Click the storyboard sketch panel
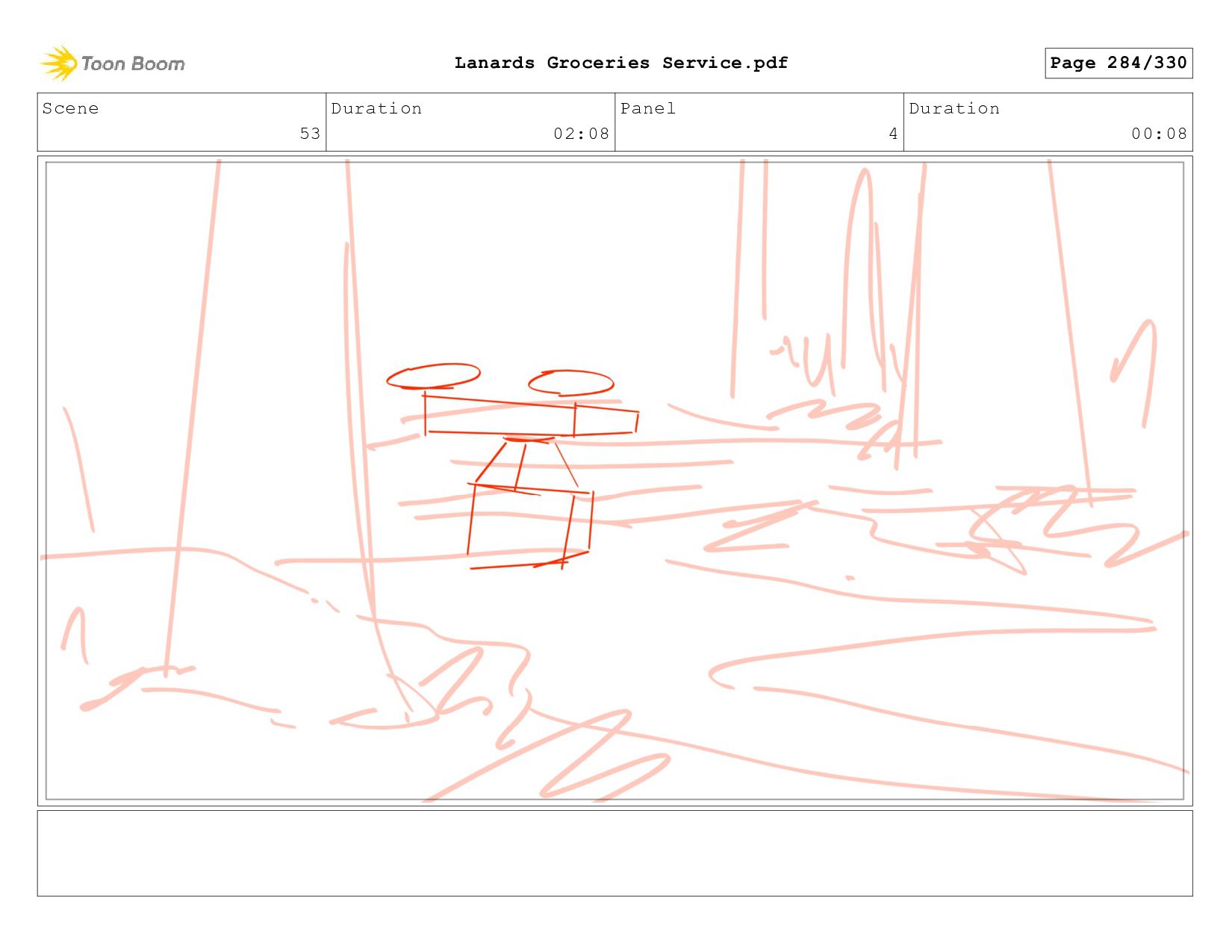 click(x=615, y=481)
